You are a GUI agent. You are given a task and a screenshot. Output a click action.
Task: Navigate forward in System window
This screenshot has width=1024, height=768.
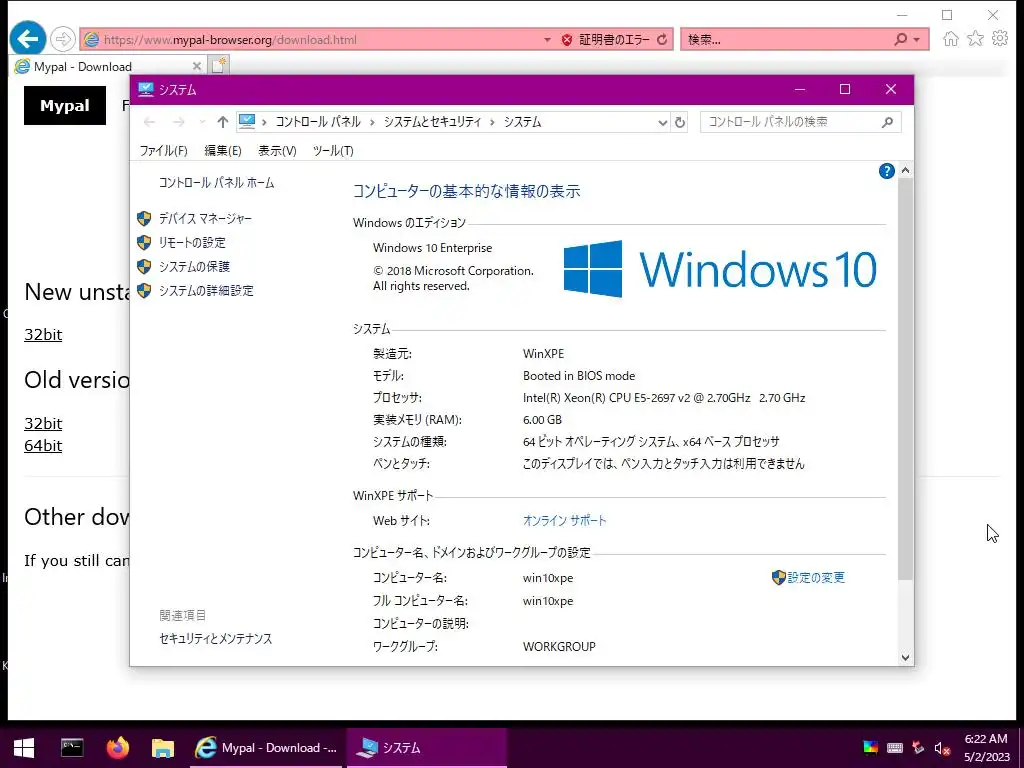[x=178, y=122]
